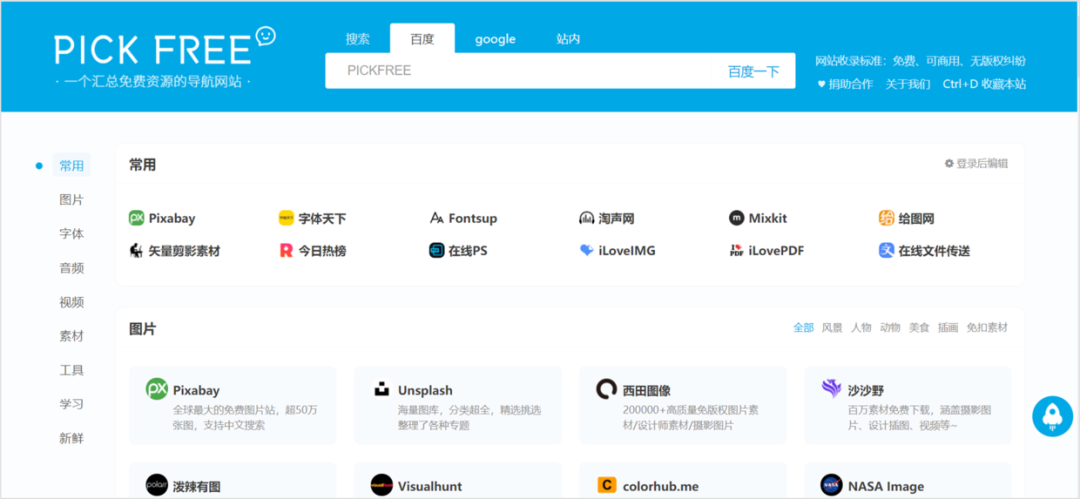The height and width of the screenshot is (499, 1080).
Task: Select 素材 in the left sidebar
Action: coord(72,336)
